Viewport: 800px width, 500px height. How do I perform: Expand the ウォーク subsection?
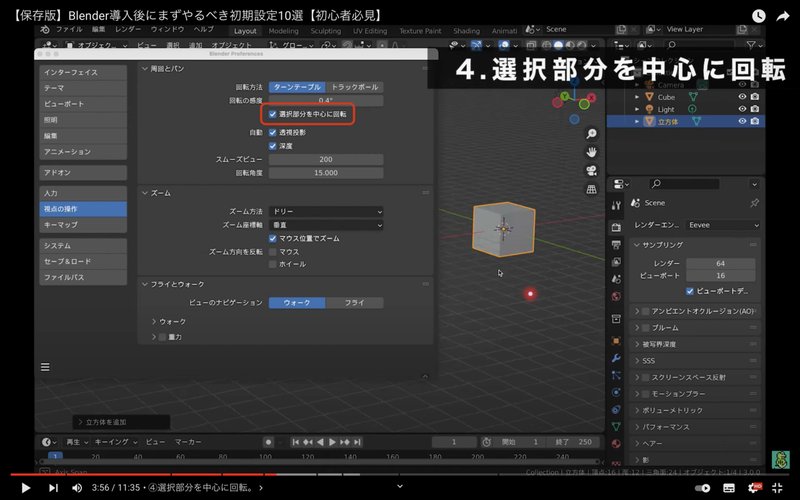click(x=154, y=321)
